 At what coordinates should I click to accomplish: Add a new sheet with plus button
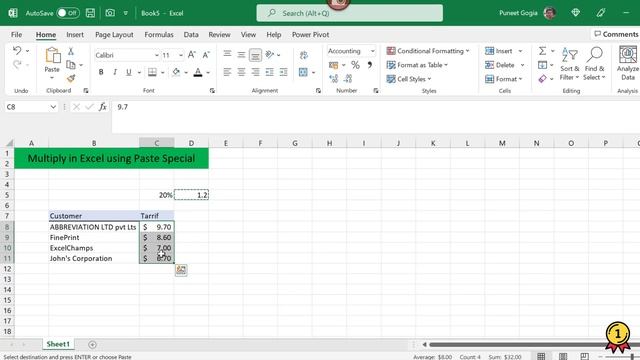tap(93, 344)
